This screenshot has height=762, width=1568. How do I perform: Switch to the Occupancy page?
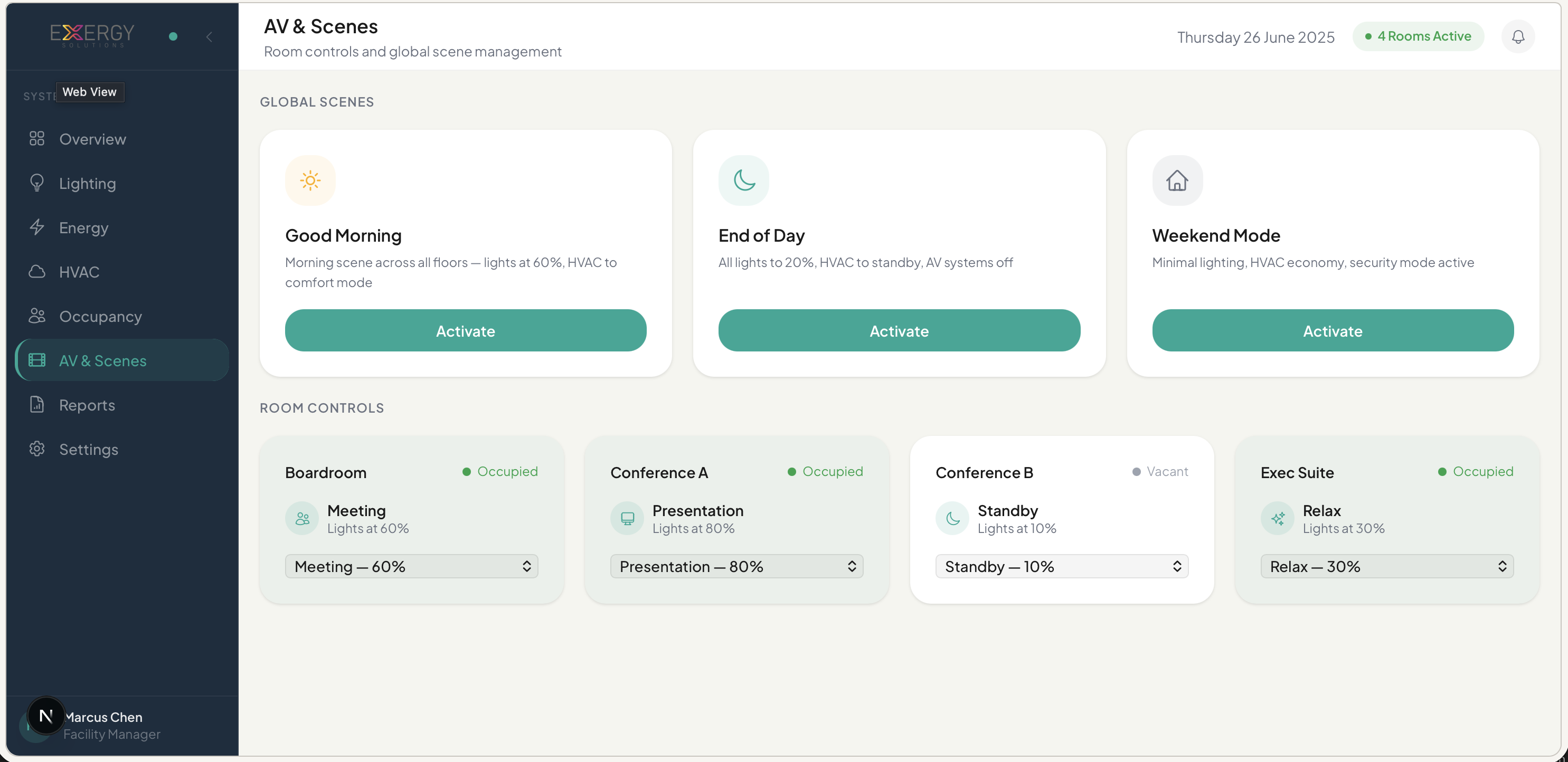pyautogui.click(x=122, y=316)
